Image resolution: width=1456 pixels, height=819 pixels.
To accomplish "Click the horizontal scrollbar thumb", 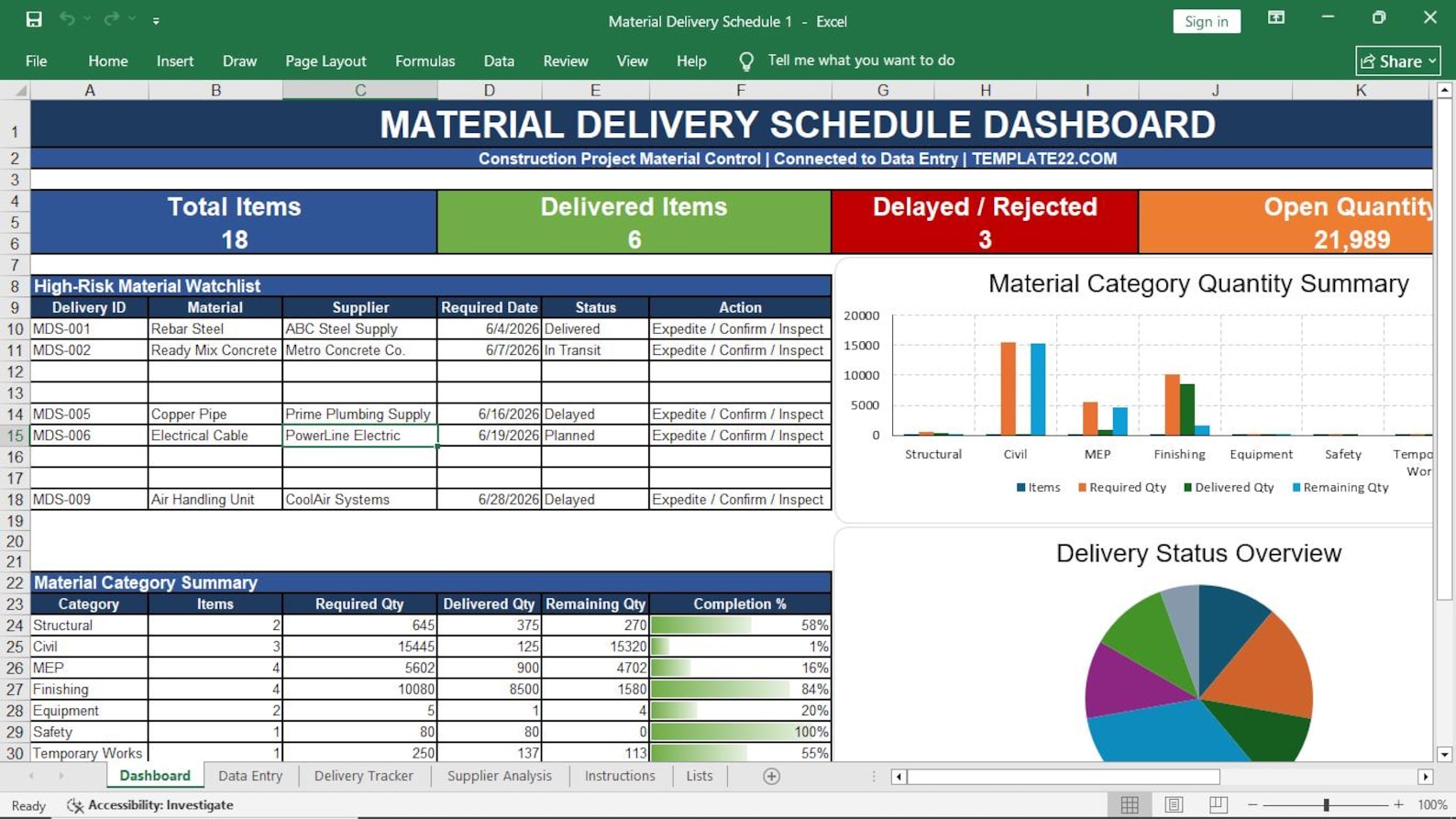I will (1064, 777).
